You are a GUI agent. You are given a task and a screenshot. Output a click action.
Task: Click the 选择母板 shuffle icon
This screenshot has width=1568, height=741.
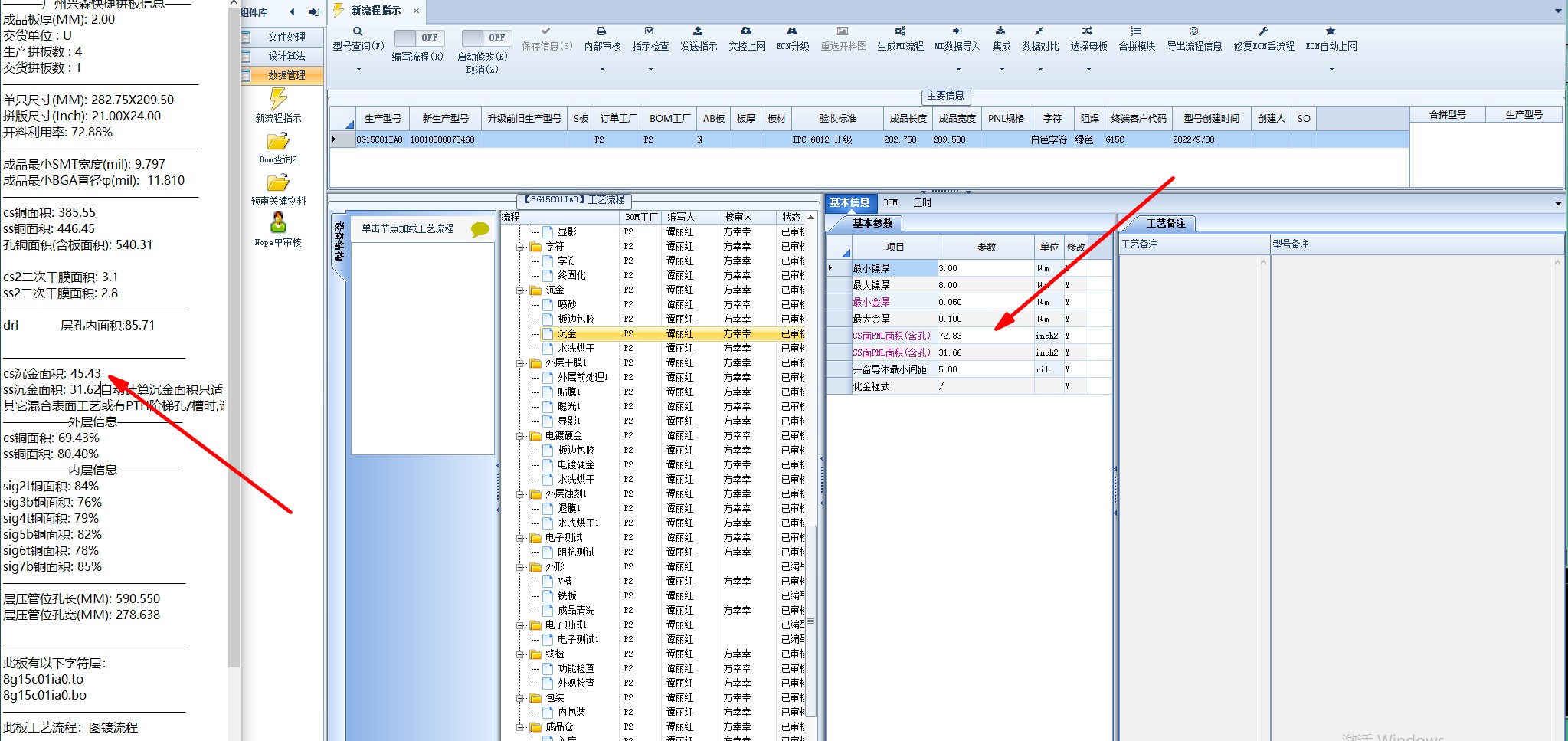point(1088,31)
